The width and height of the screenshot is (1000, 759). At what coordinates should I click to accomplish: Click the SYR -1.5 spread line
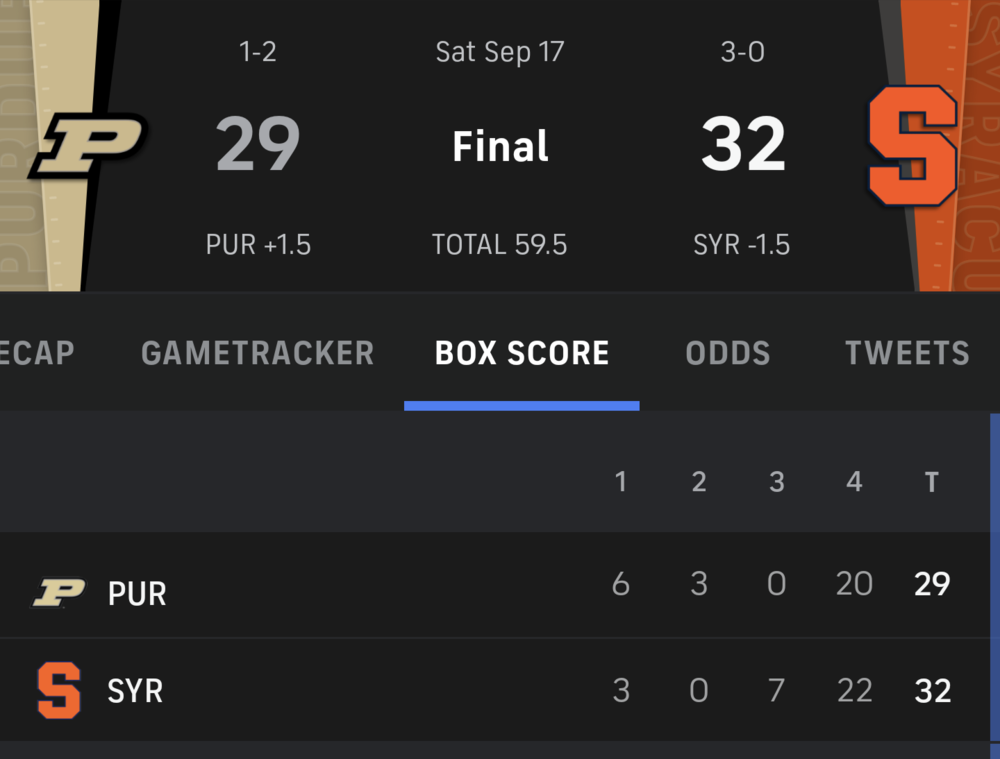(x=741, y=245)
